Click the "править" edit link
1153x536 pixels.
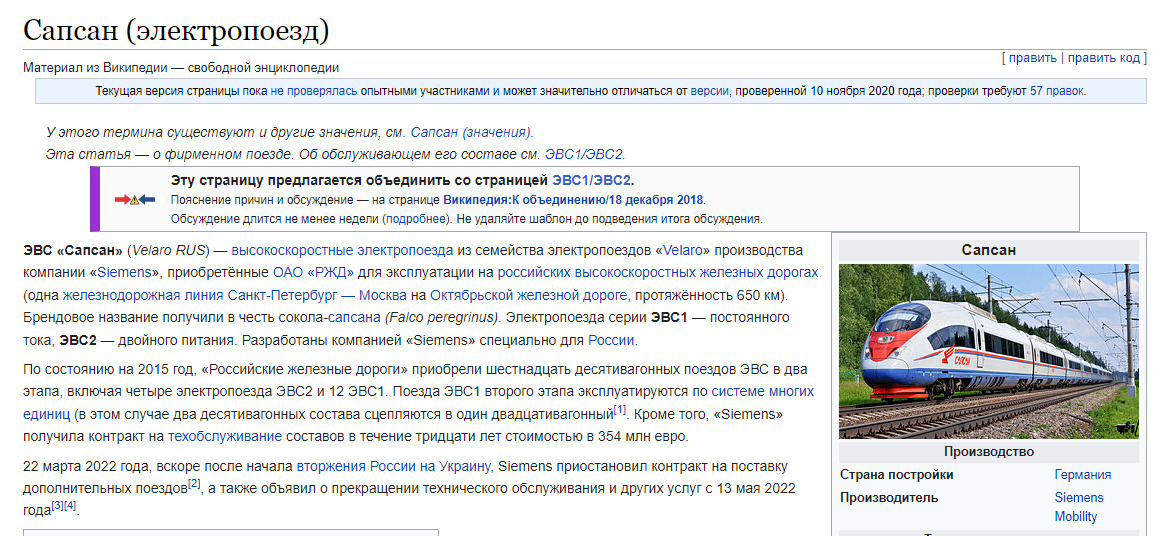pyautogui.click(x=1032, y=58)
